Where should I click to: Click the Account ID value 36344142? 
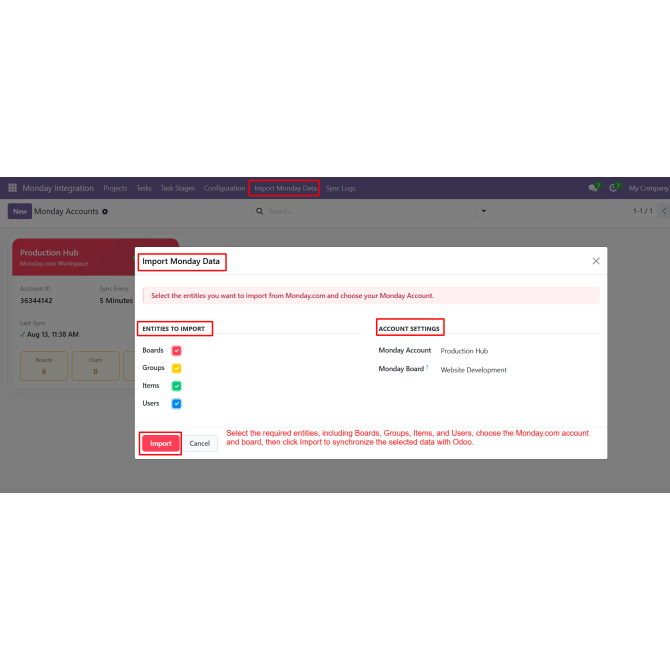[36, 300]
